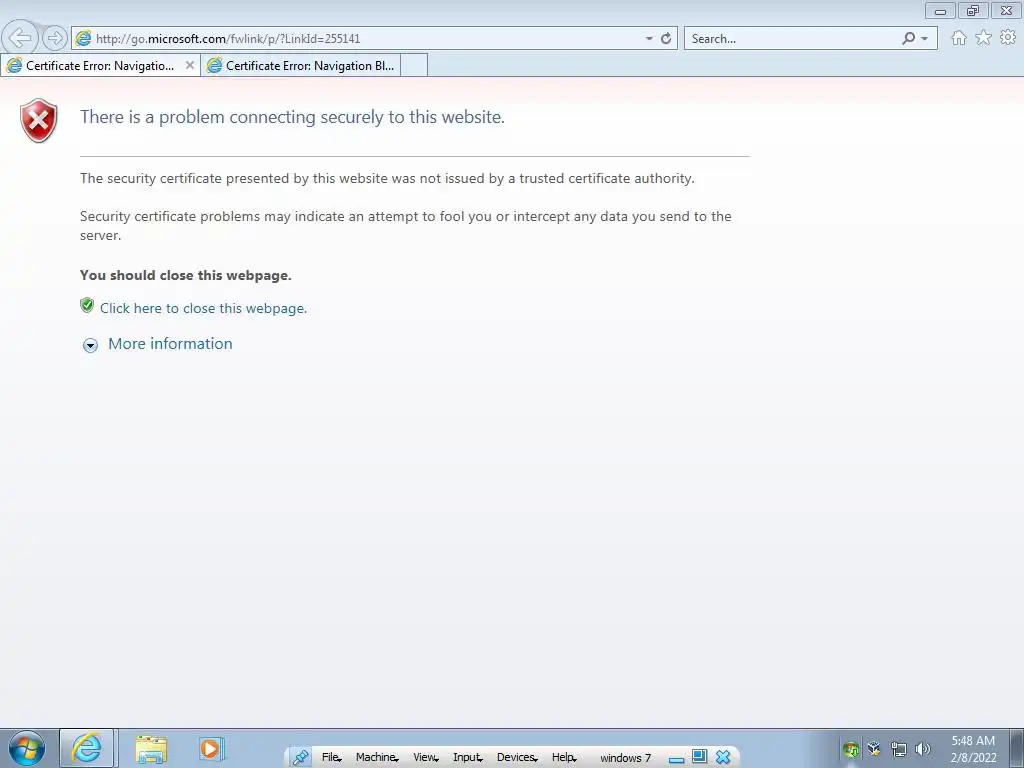Click 'You should close this webpage.' text

click(x=185, y=275)
